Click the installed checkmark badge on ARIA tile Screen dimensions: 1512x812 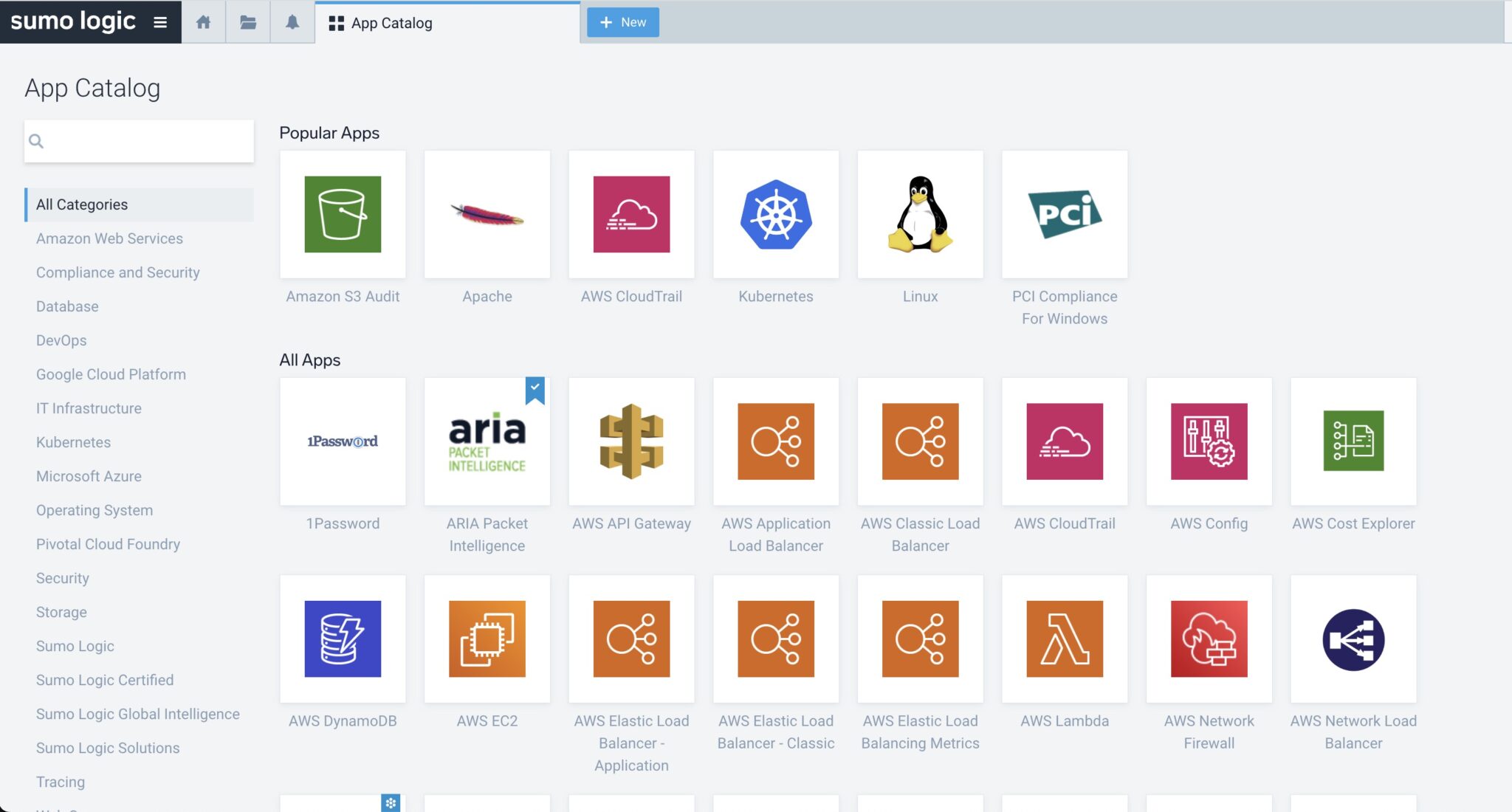pos(535,388)
